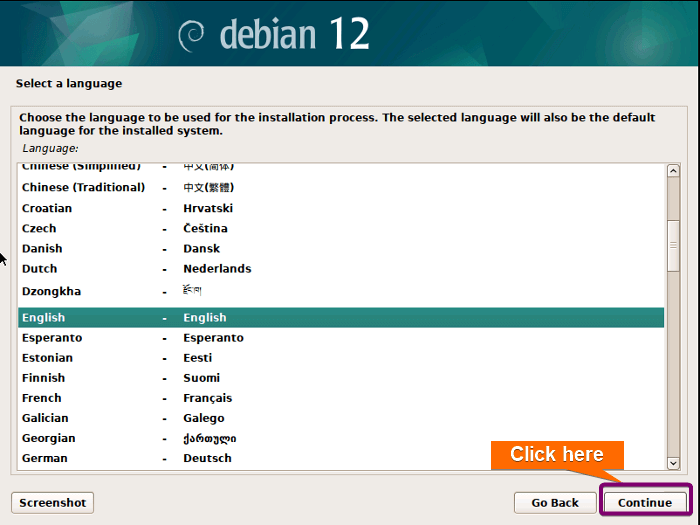The width and height of the screenshot is (700, 525).
Task: Click the Continue button
Action: click(645, 503)
